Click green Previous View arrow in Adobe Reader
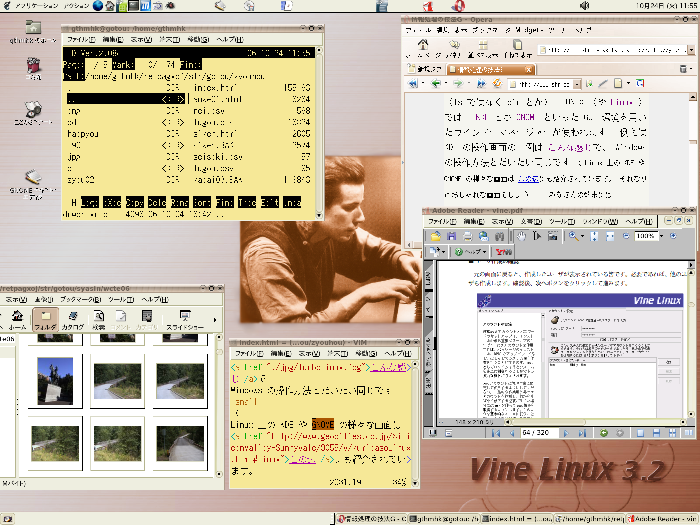Image resolution: width=700 pixels, height=525 pixels. point(604,433)
